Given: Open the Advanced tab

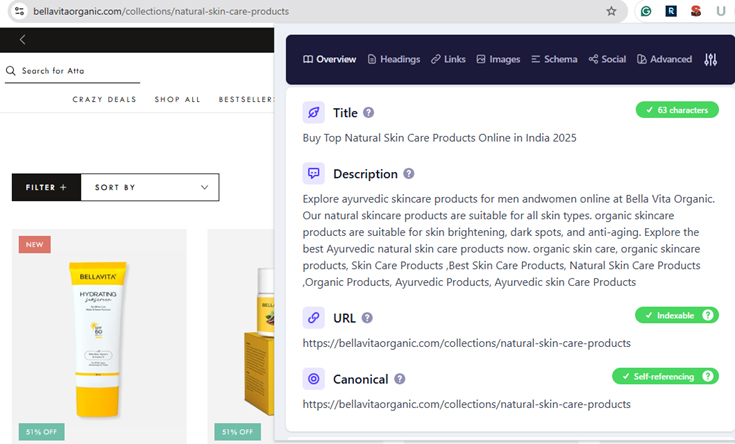Looking at the screenshot, I should click(664, 60).
